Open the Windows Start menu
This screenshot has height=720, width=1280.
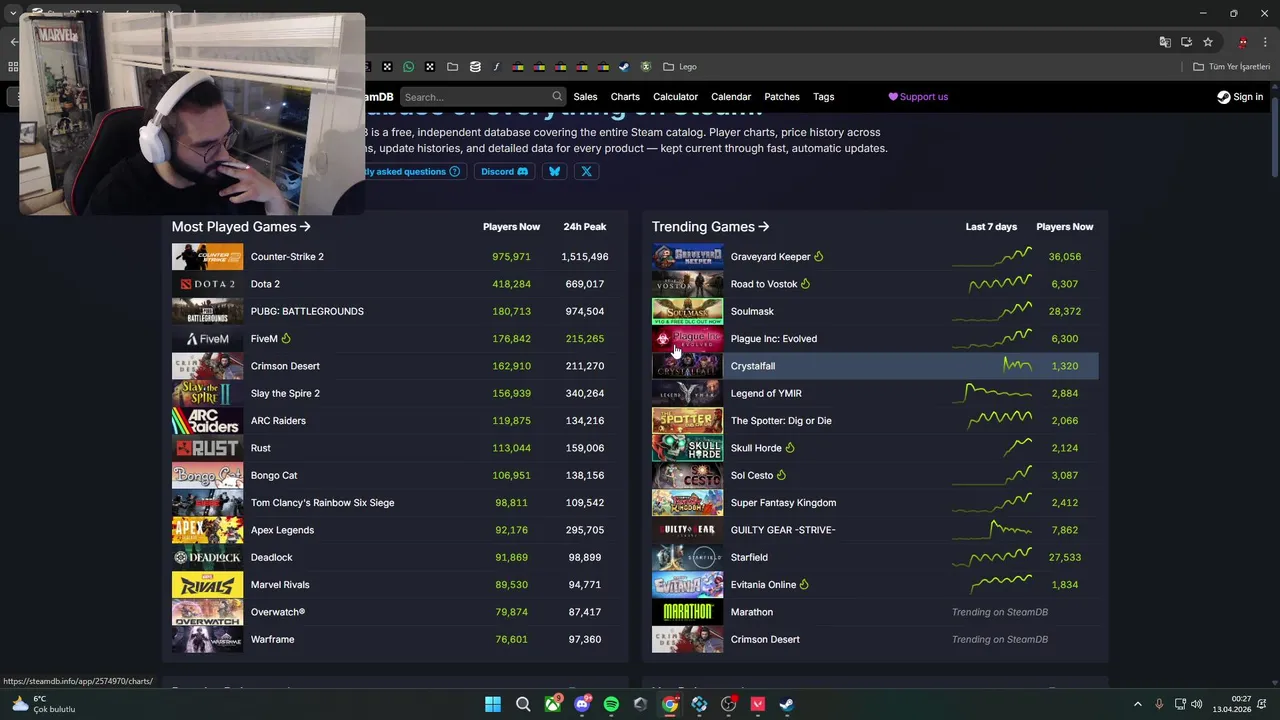(493, 705)
